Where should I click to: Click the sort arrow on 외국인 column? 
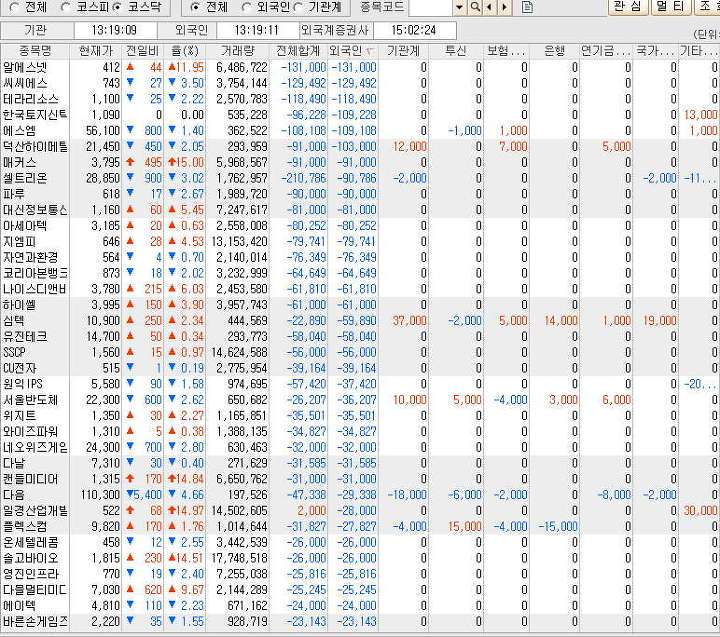[x=370, y=52]
